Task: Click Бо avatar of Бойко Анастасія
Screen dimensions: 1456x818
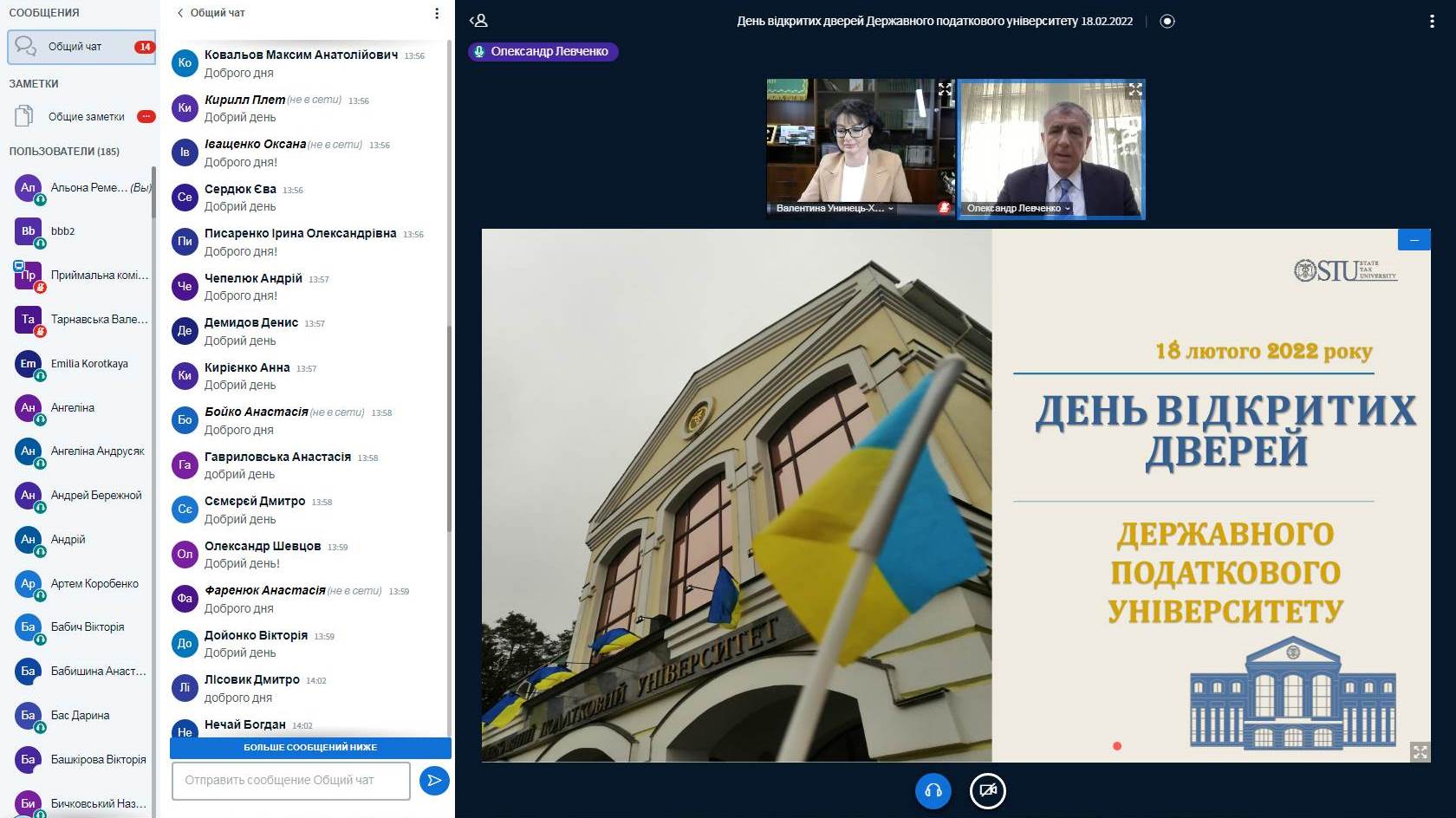Action: 185,419
